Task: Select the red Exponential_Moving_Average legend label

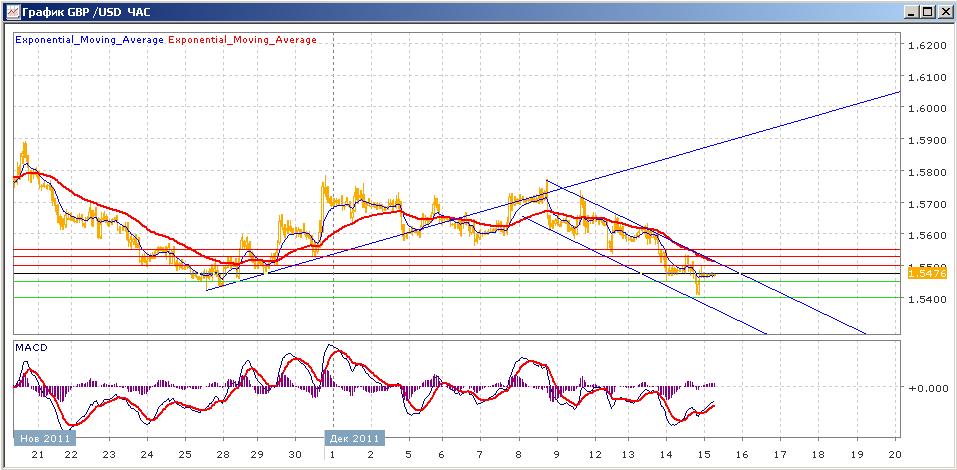Action: coord(242,40)
